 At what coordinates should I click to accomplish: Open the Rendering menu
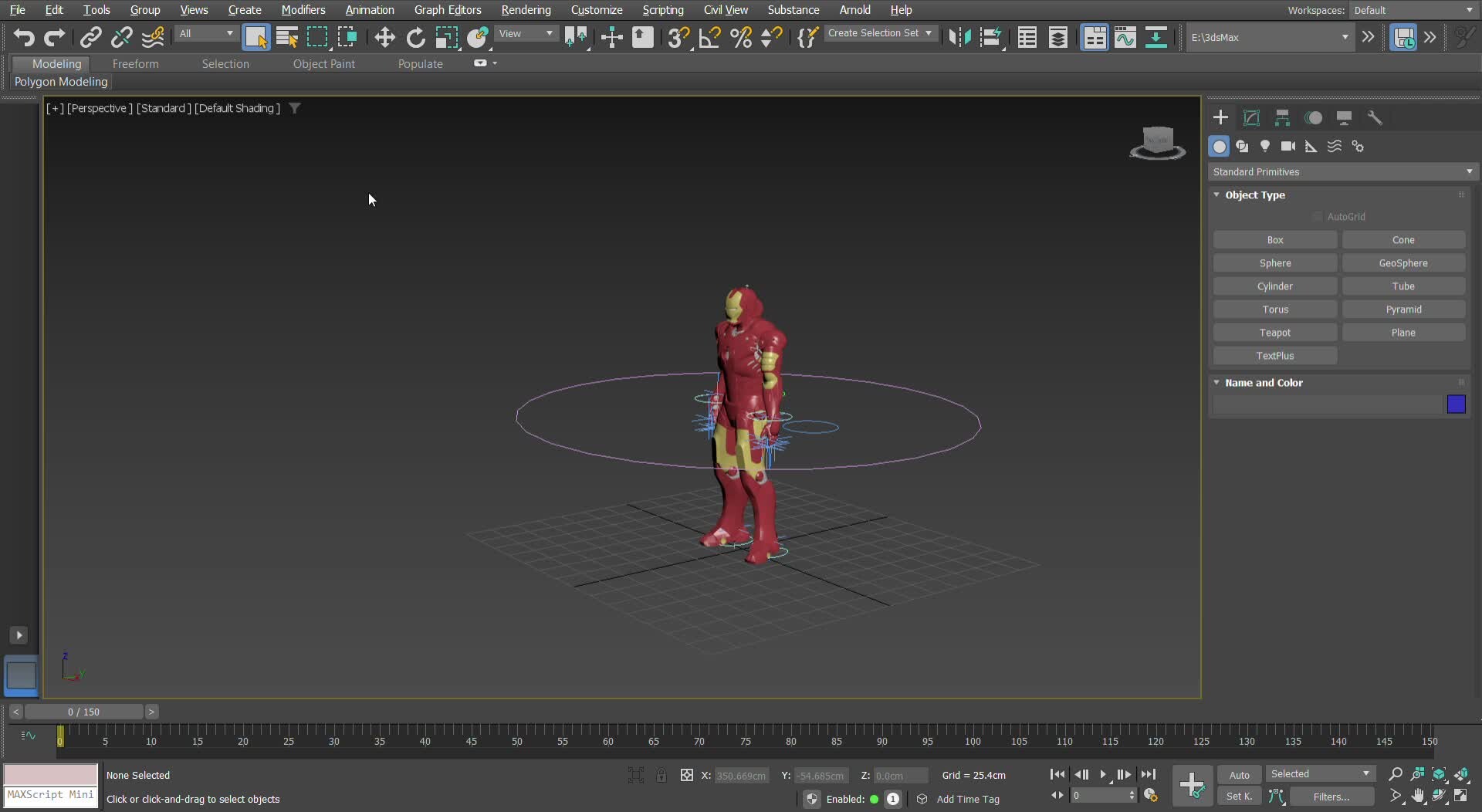coord(526,10)
